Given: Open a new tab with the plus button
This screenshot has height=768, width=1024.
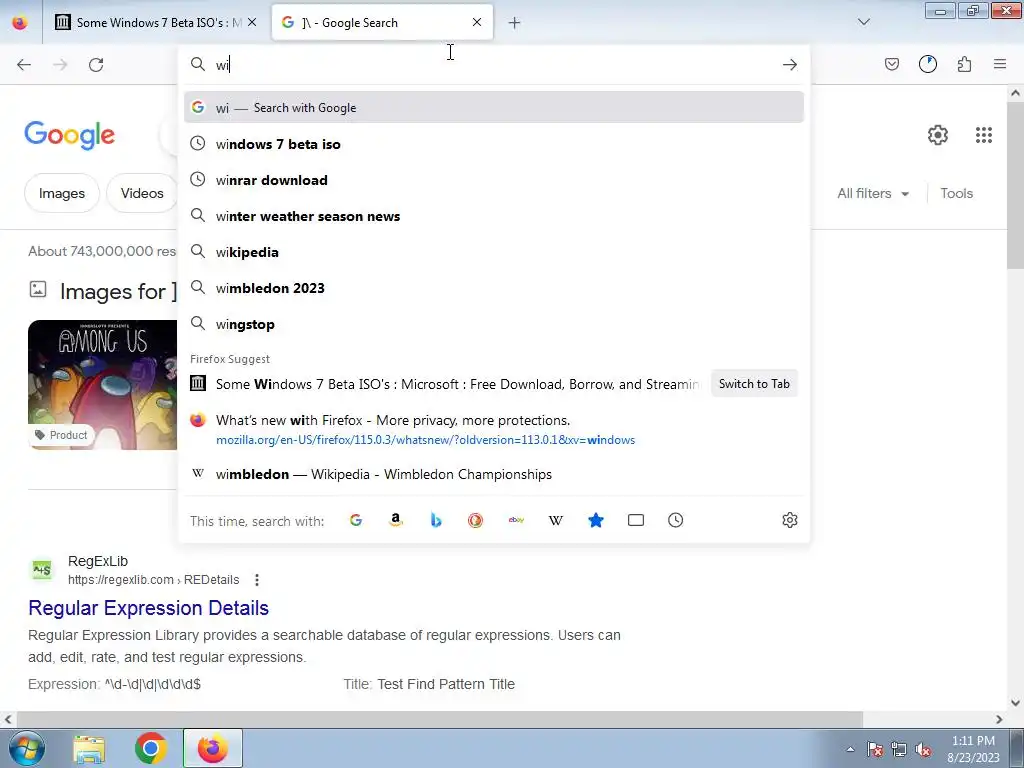Looking at the screenshot, I should coord(514,23).
